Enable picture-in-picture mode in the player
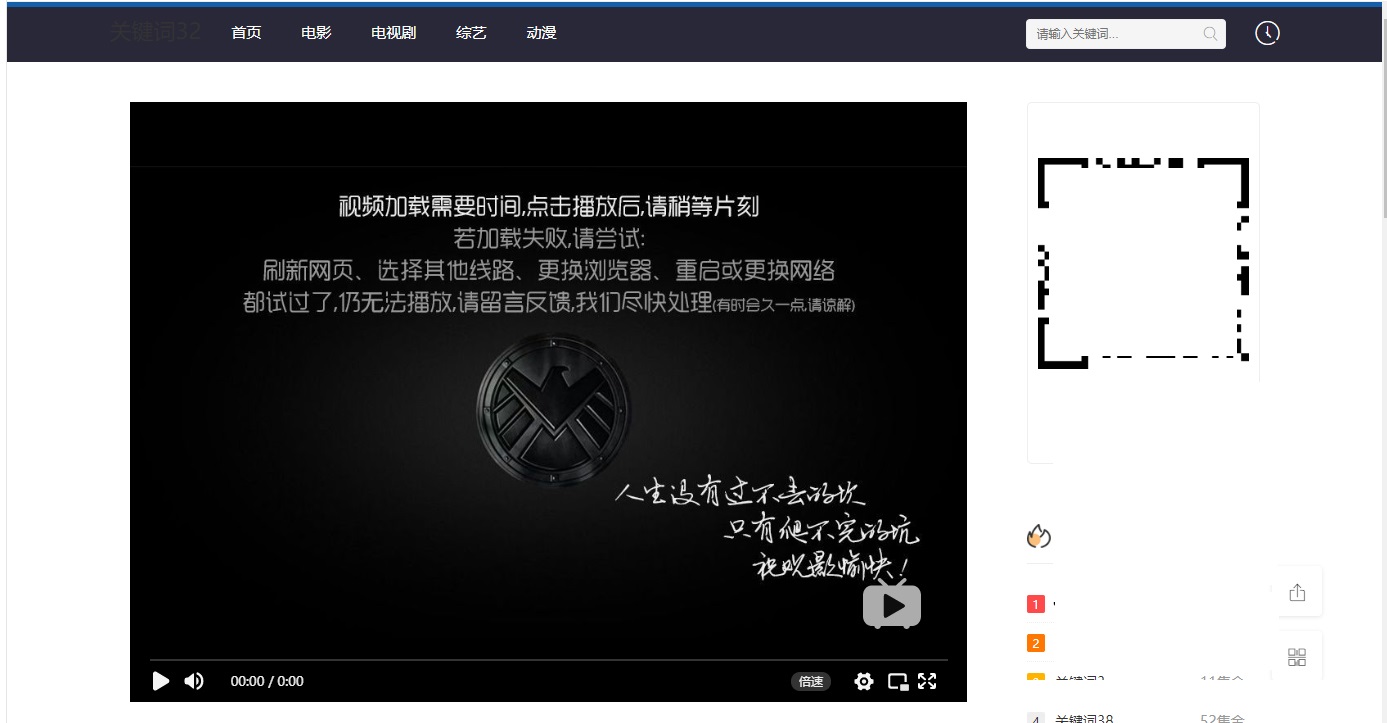The width and height of the screenshot is (1387, 723). pos(897,681)
